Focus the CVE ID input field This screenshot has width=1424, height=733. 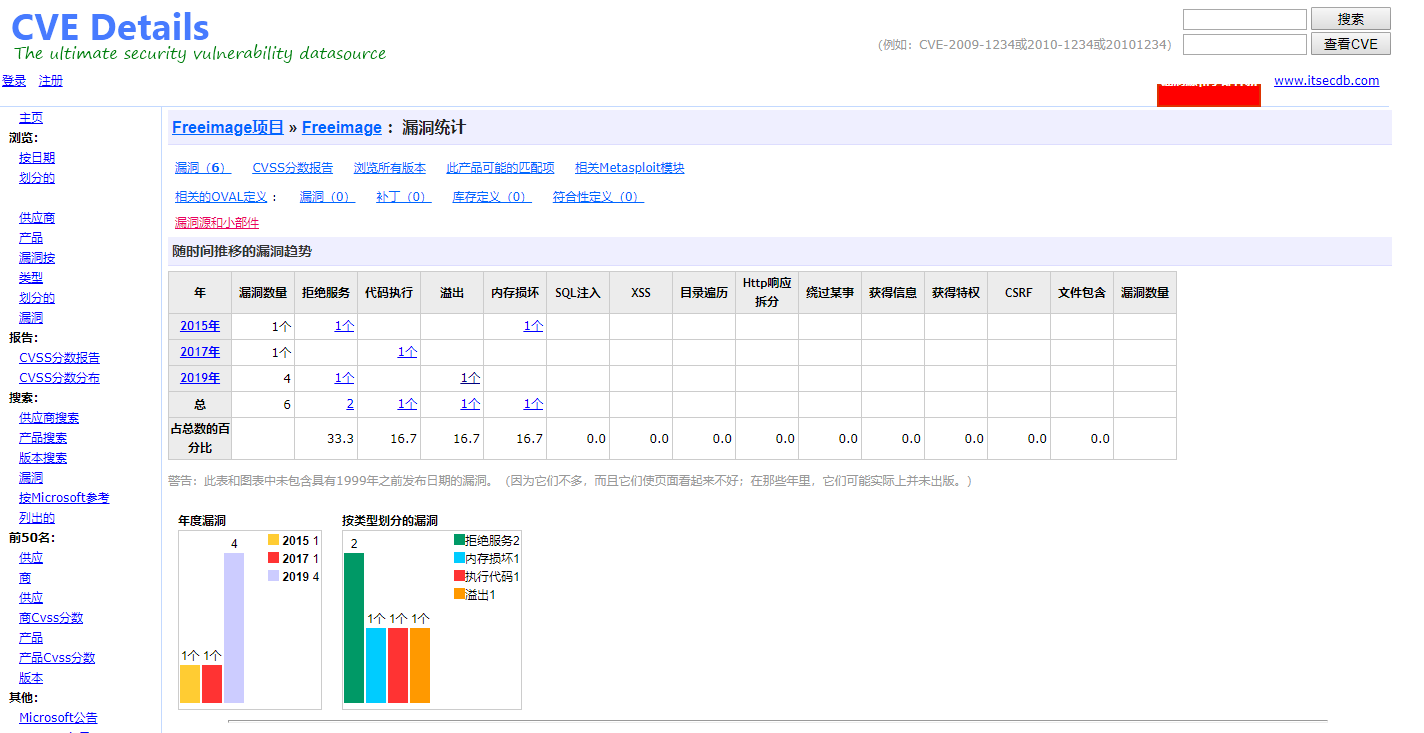coord(1244,44)
